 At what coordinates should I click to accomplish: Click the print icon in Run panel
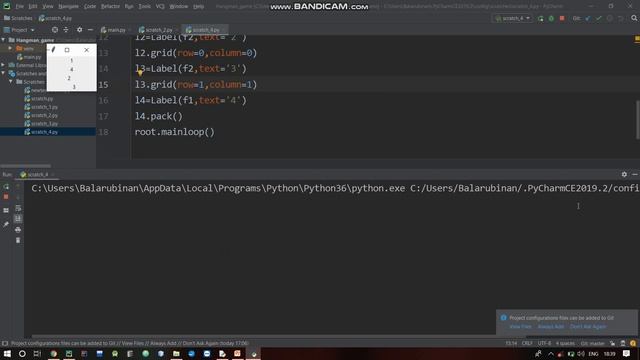click(x=18, y=230)
